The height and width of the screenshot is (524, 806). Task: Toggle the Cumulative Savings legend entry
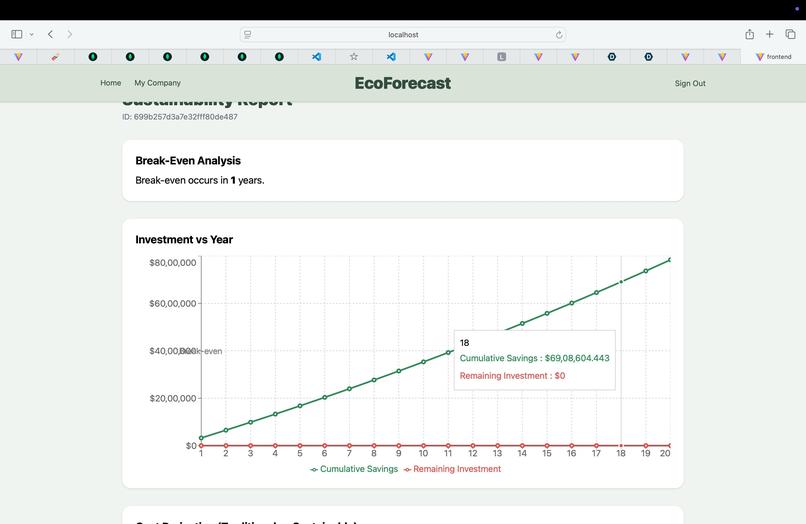[354, 469]
